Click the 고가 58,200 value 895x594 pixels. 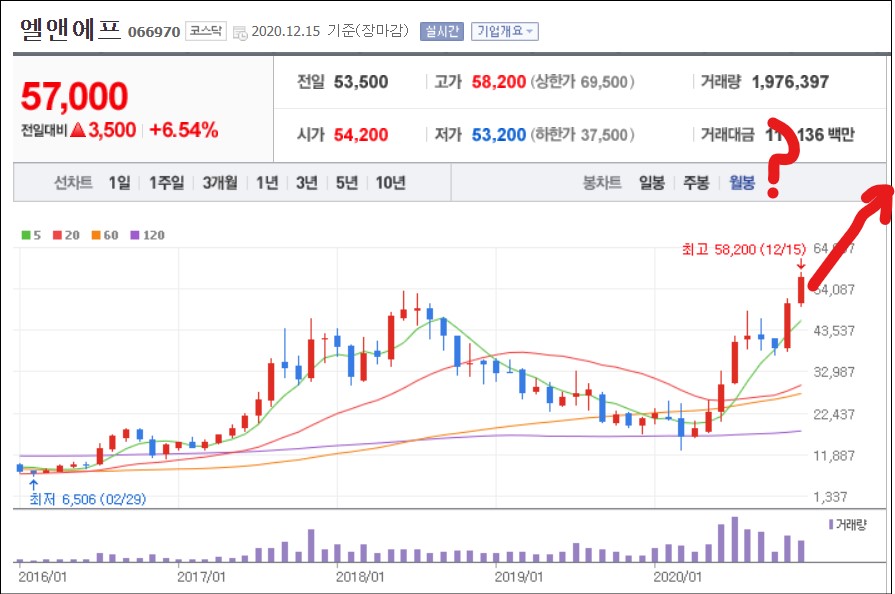[498, 82]
